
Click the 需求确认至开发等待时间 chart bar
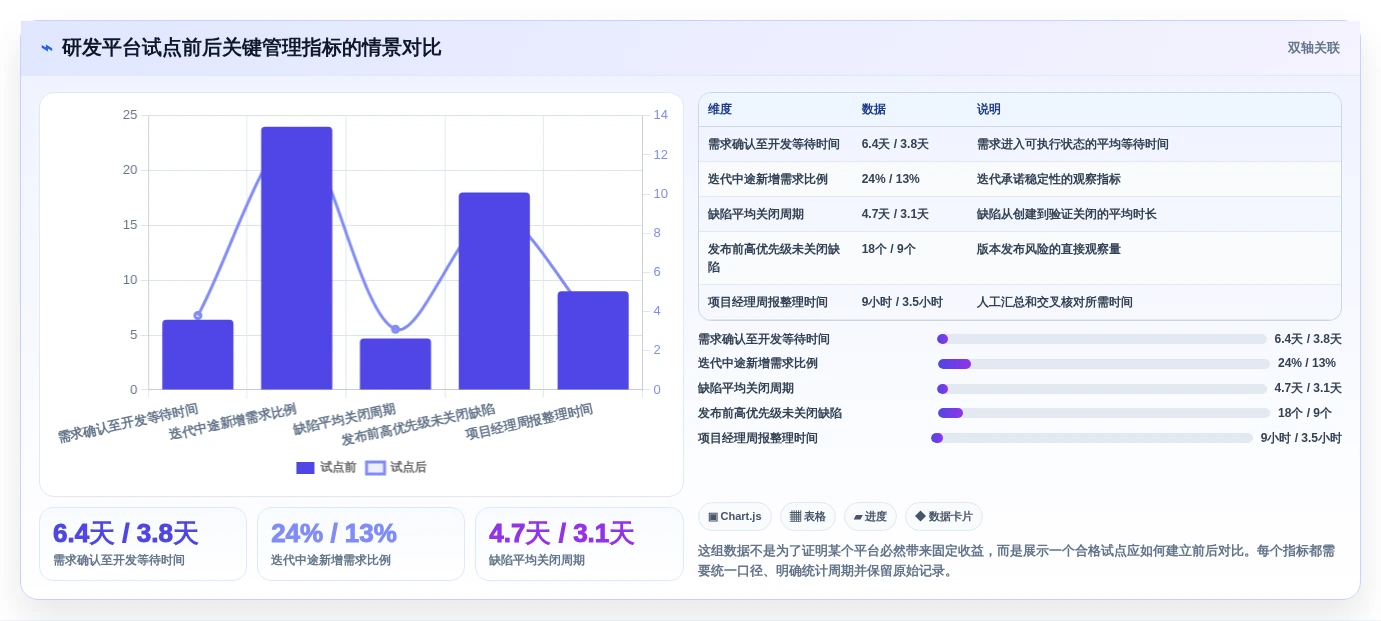[198, 355]
